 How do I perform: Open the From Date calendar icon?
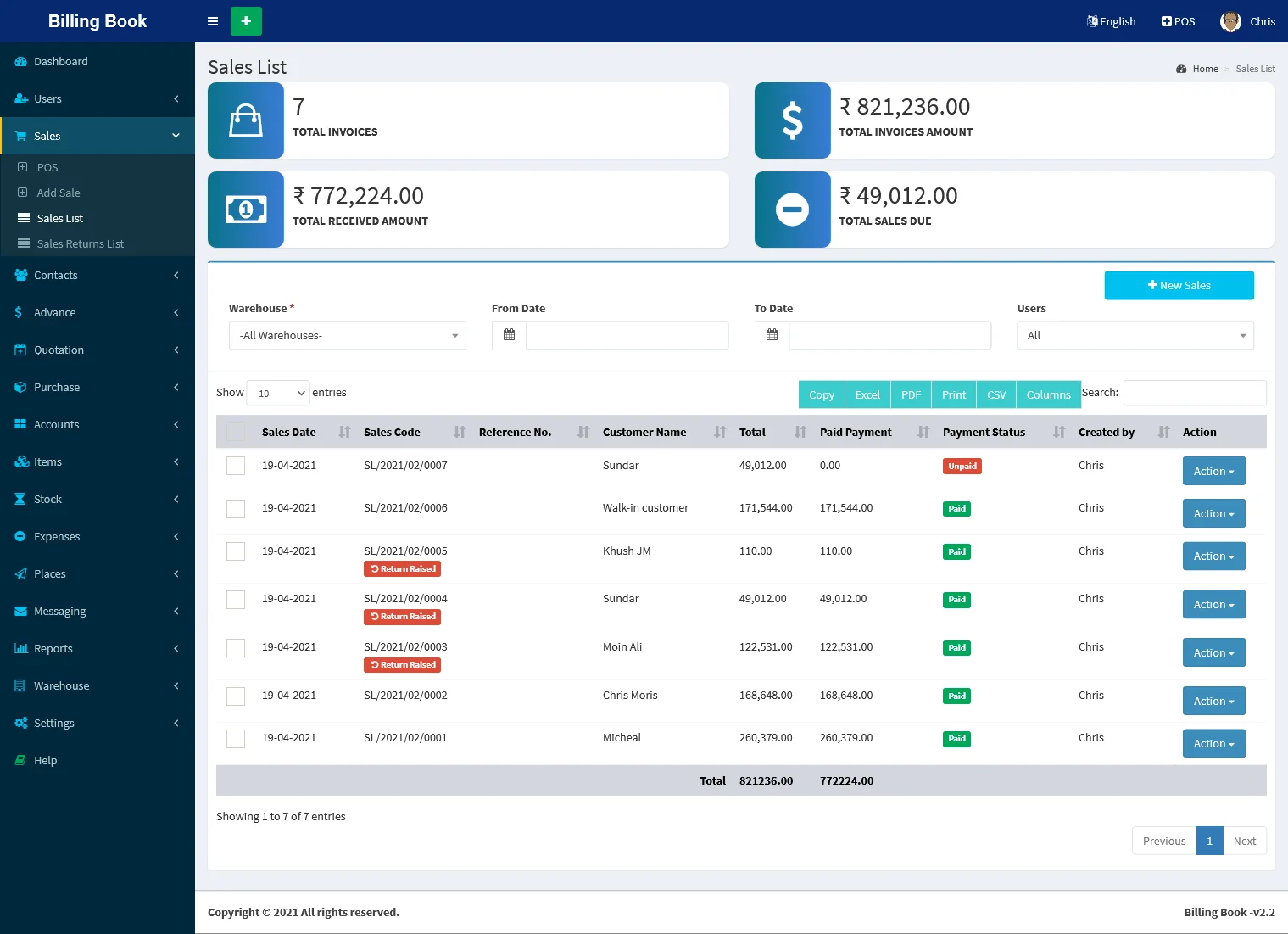coord(509,335)
